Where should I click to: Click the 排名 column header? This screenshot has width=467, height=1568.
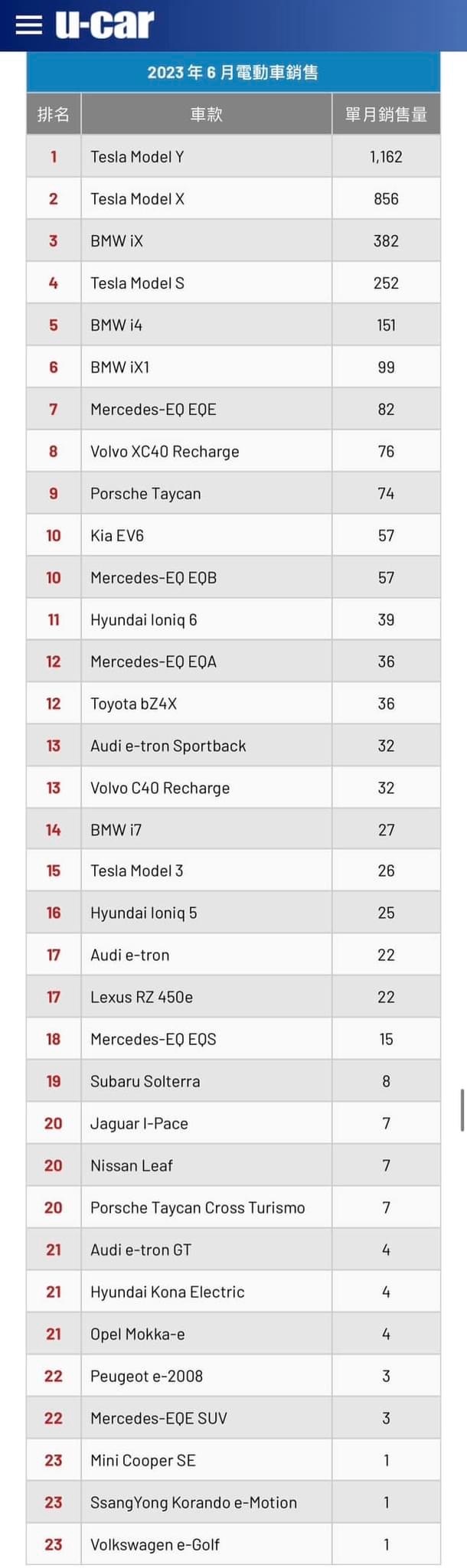coord(54,115)
